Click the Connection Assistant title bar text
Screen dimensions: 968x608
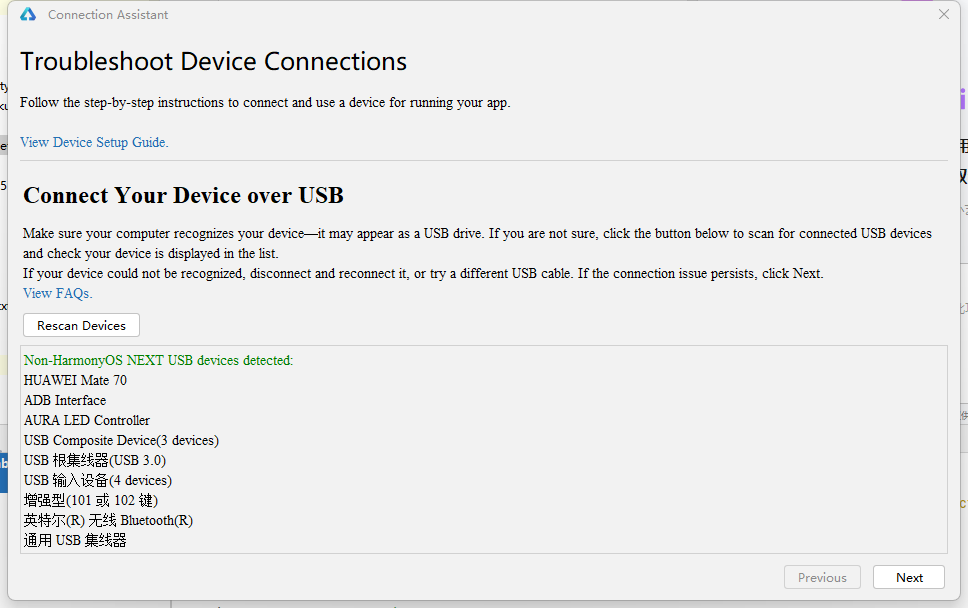[x=108, y=15]
